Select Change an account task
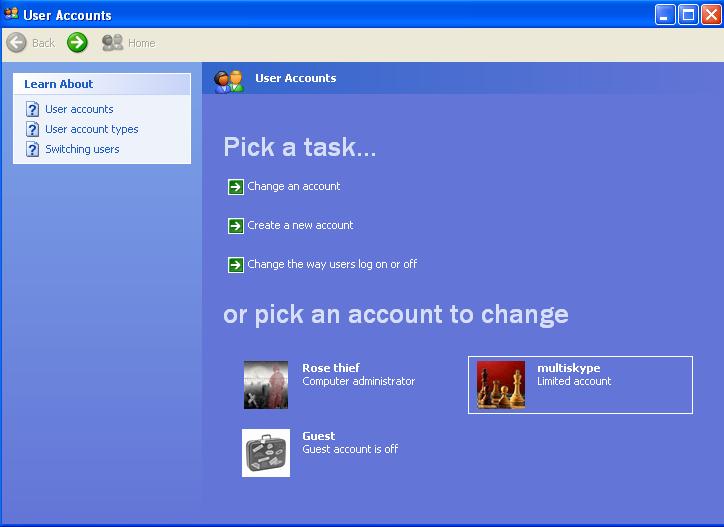 click(294, 186)
